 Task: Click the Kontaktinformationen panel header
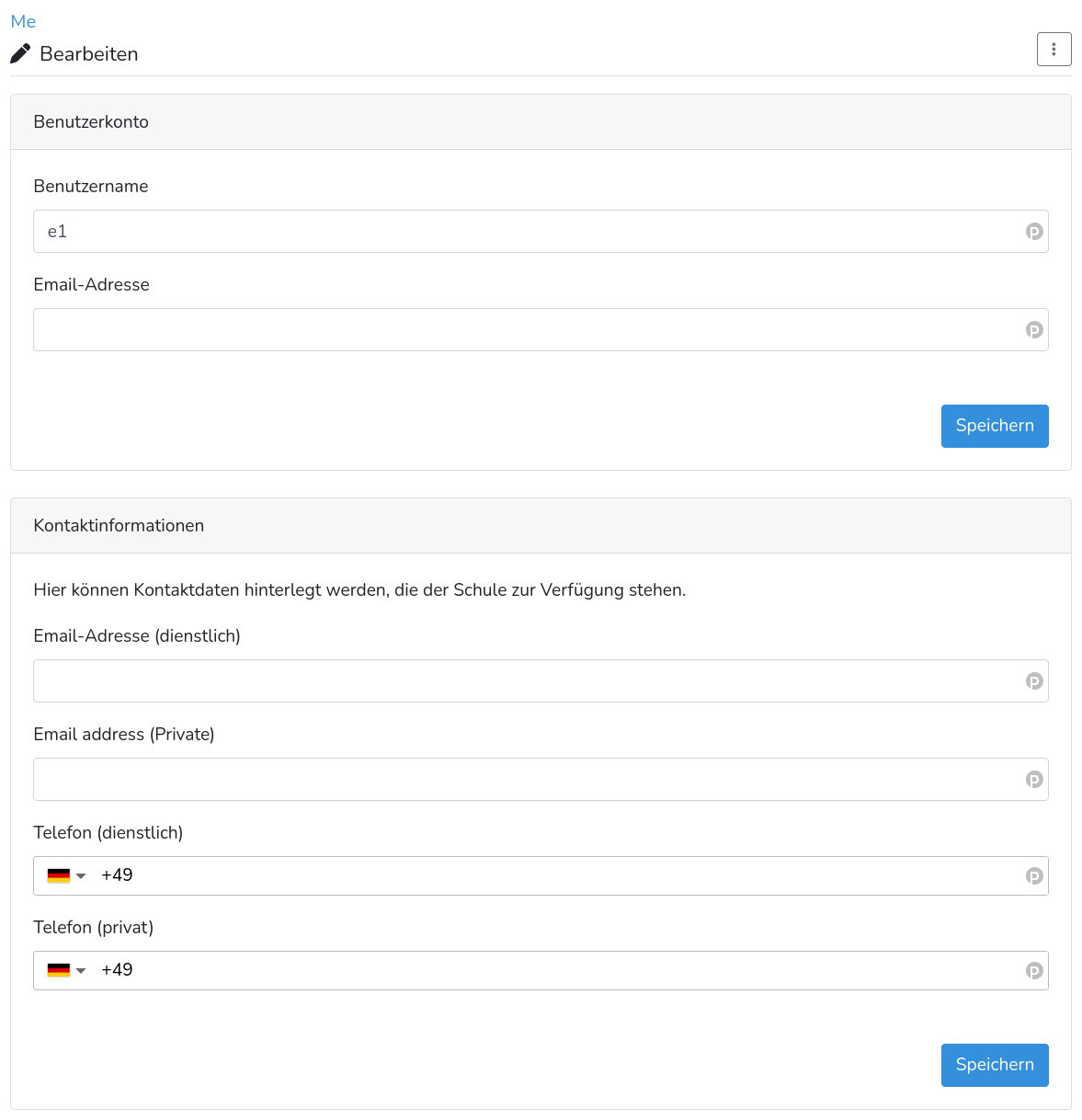pos(541,526)
